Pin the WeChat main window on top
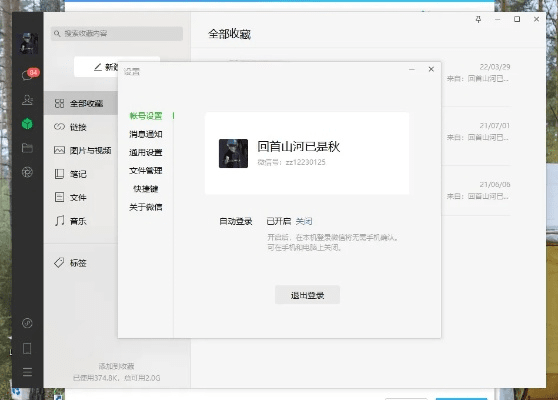The height and width of the screenshot is (400, 558). 478,19
